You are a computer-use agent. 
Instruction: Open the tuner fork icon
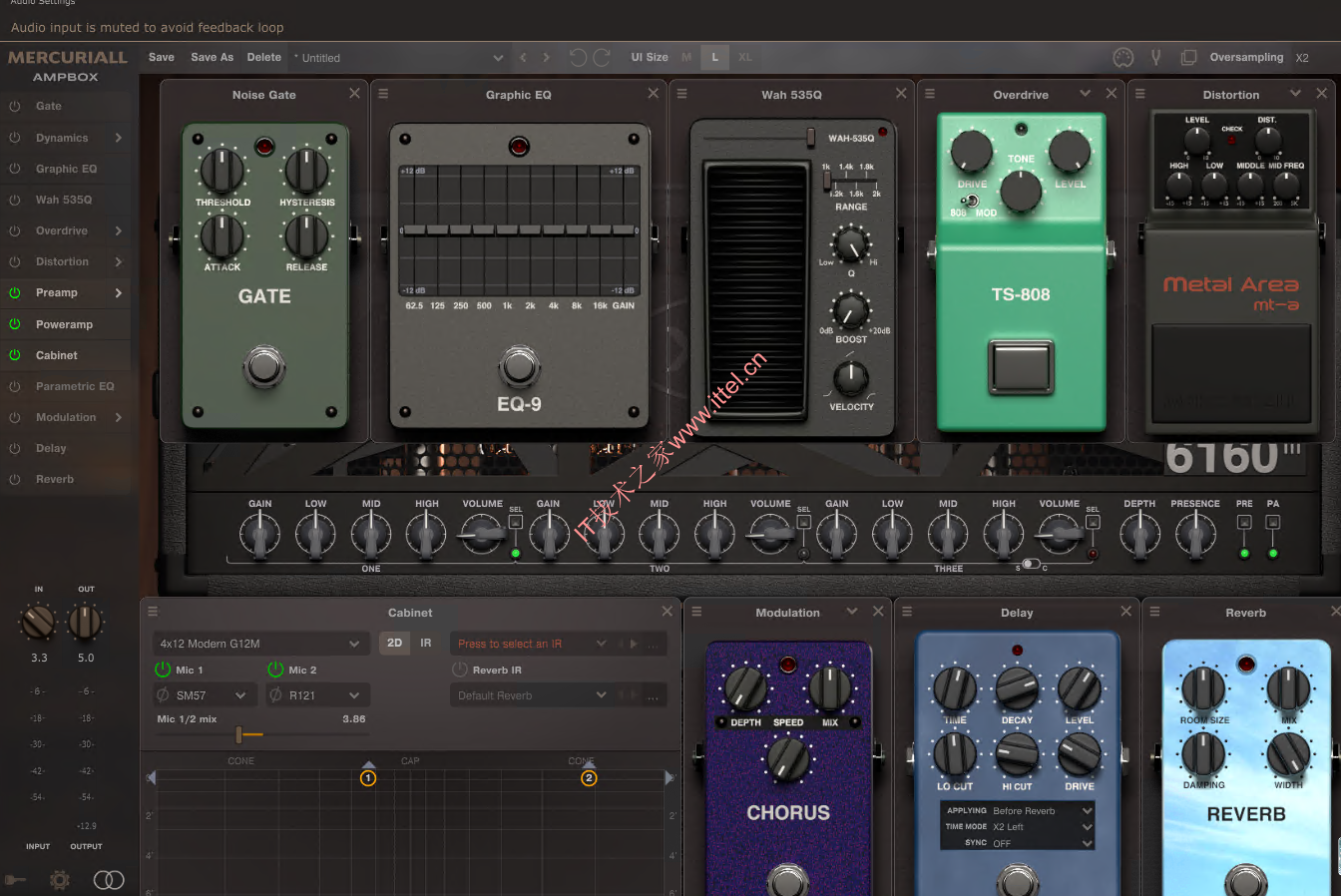1155,58
